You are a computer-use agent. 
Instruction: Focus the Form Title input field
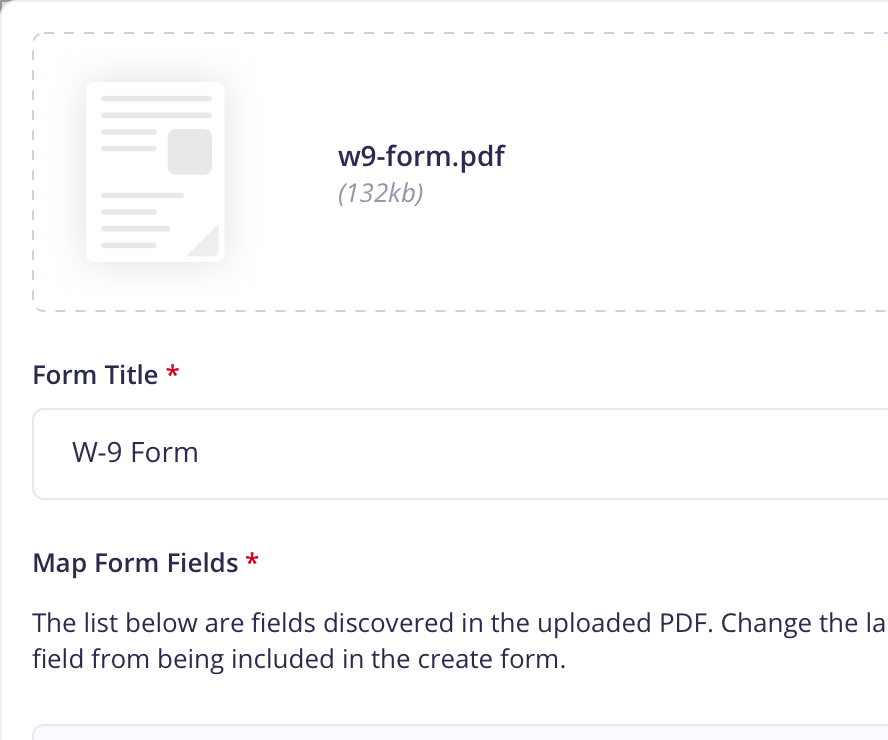tap(460, 454)
